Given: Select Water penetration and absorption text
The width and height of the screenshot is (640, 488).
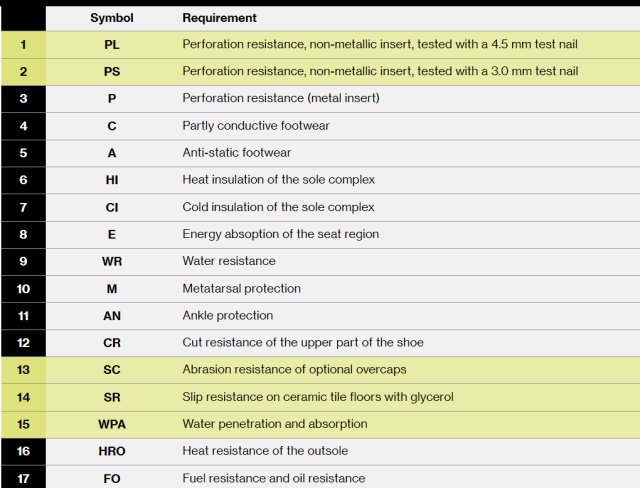Looking at the screenshot, I should (275, 424).
